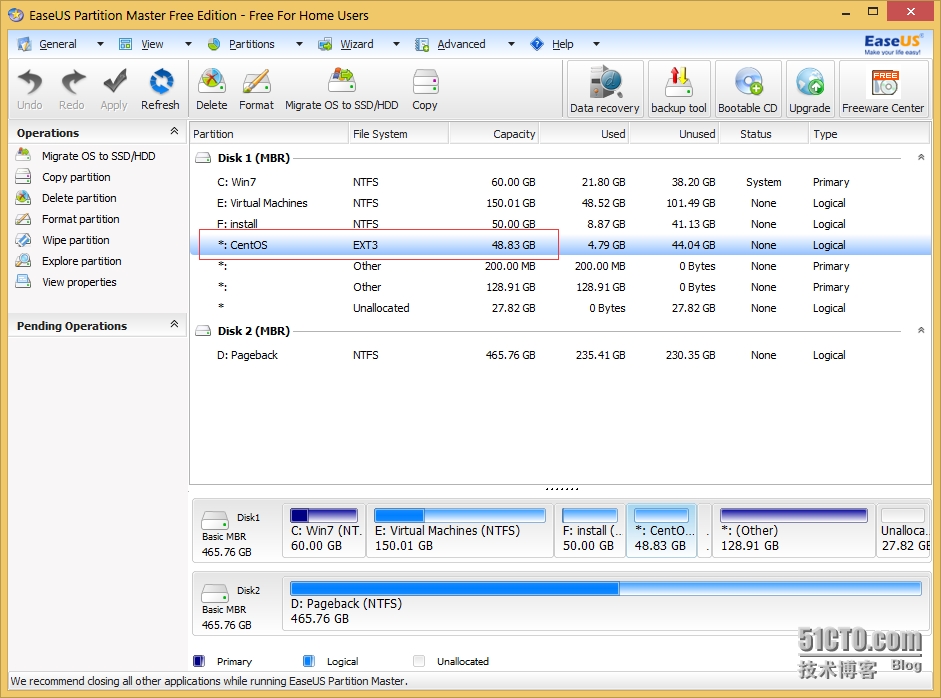This screenshot has width=941, height=698.
Task: Sort by the Status column header
Action: [x=764, y=134]
